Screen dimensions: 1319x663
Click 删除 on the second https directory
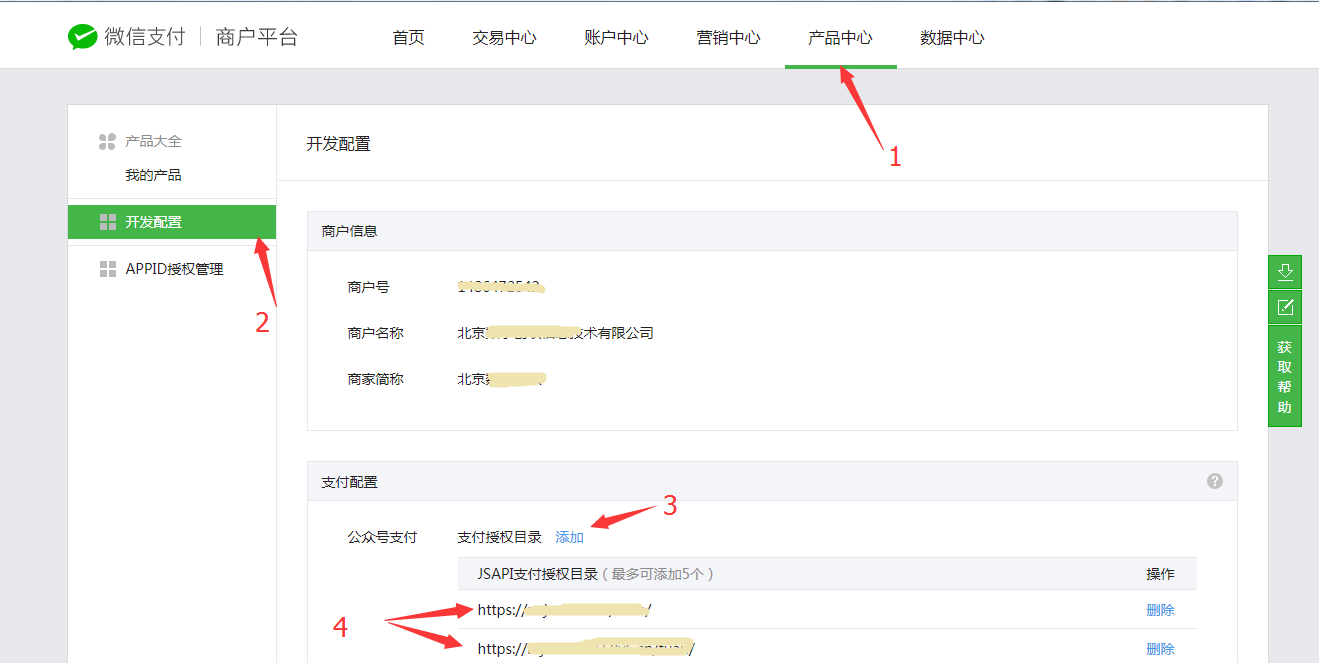tap(1160, 648)
